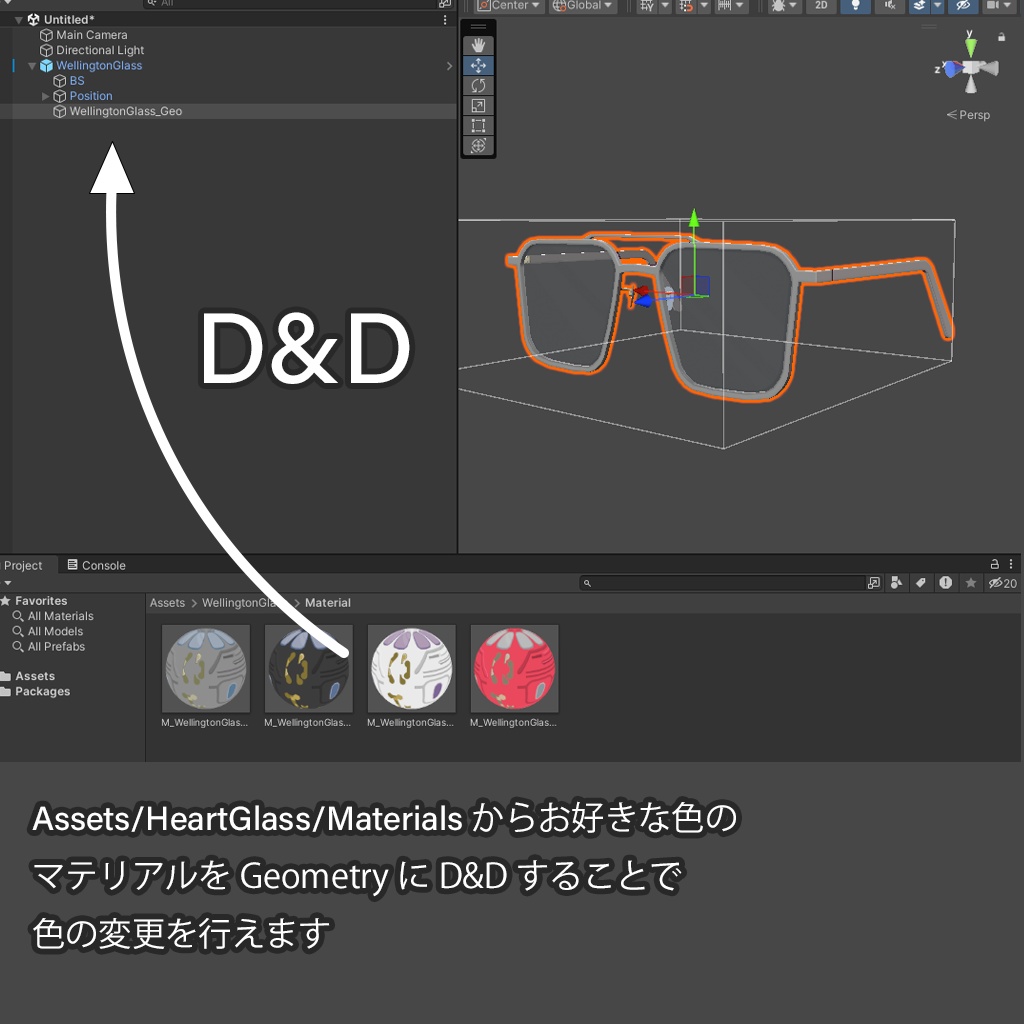Viewport: 1024px width, 1024px height.
Task: Open the Global orientation dropdown
Action: pyautogui.click(x=582, y=6)
